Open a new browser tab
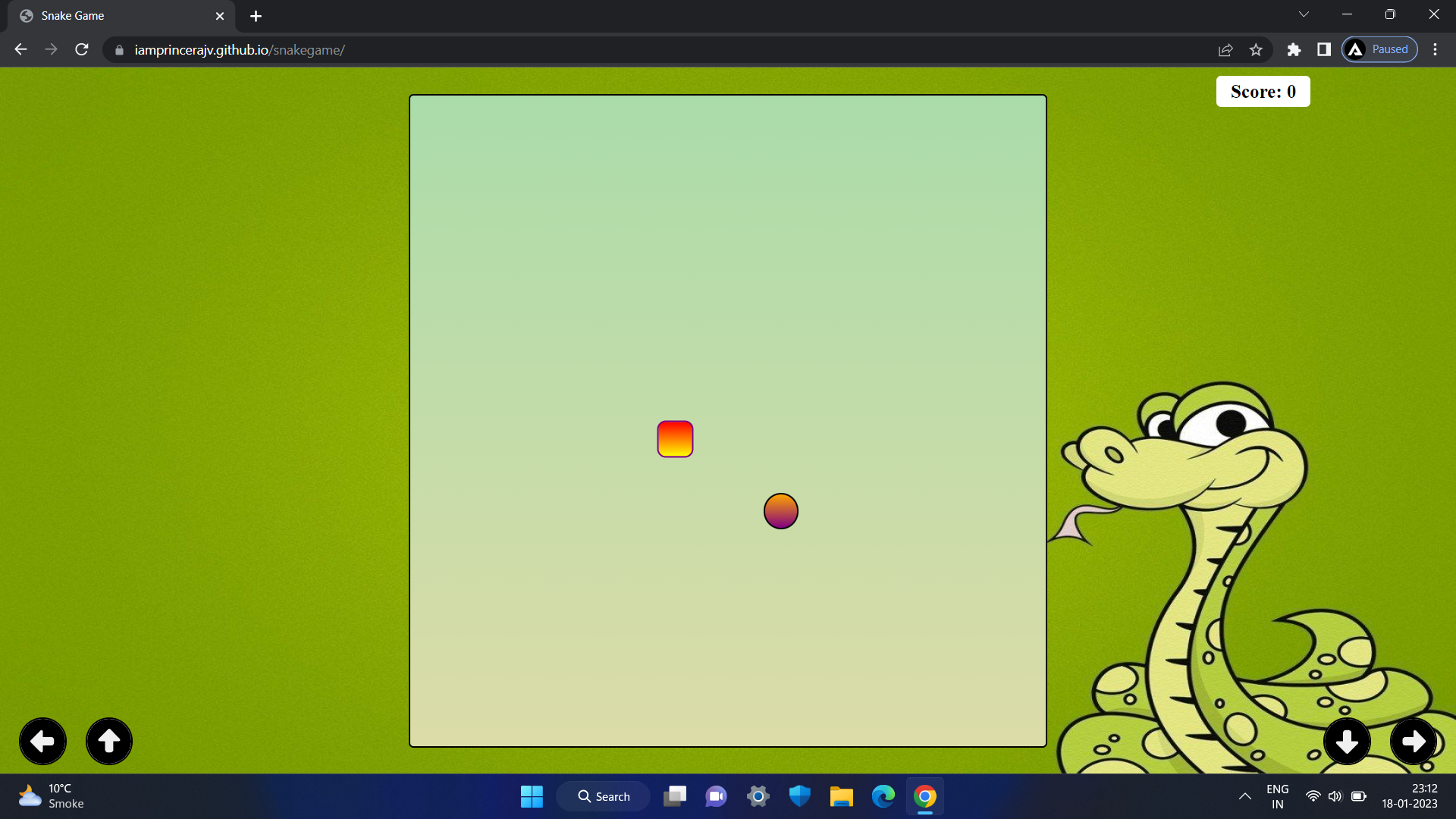Screen dimensions: 1456x819 pos(256,16)
